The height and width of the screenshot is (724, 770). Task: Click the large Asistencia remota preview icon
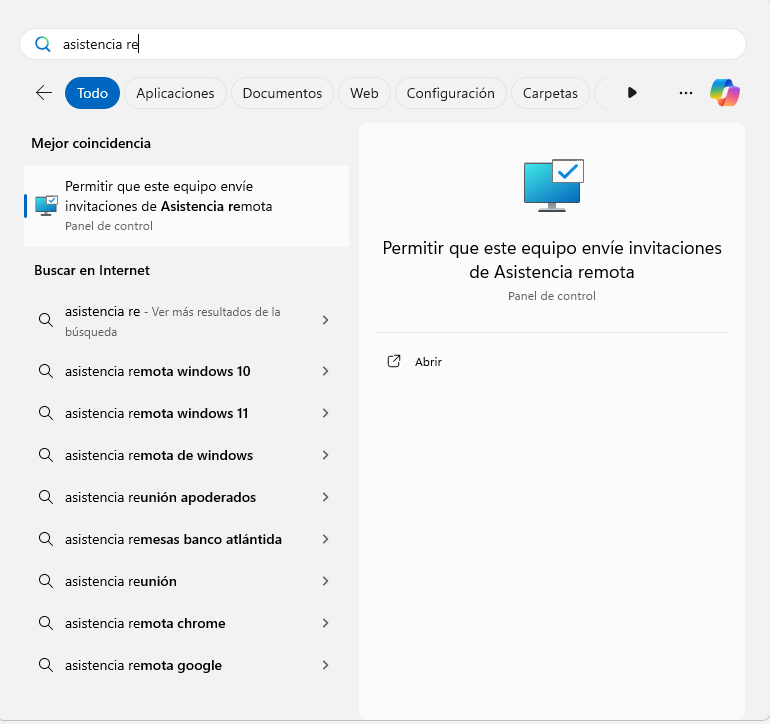552,185
